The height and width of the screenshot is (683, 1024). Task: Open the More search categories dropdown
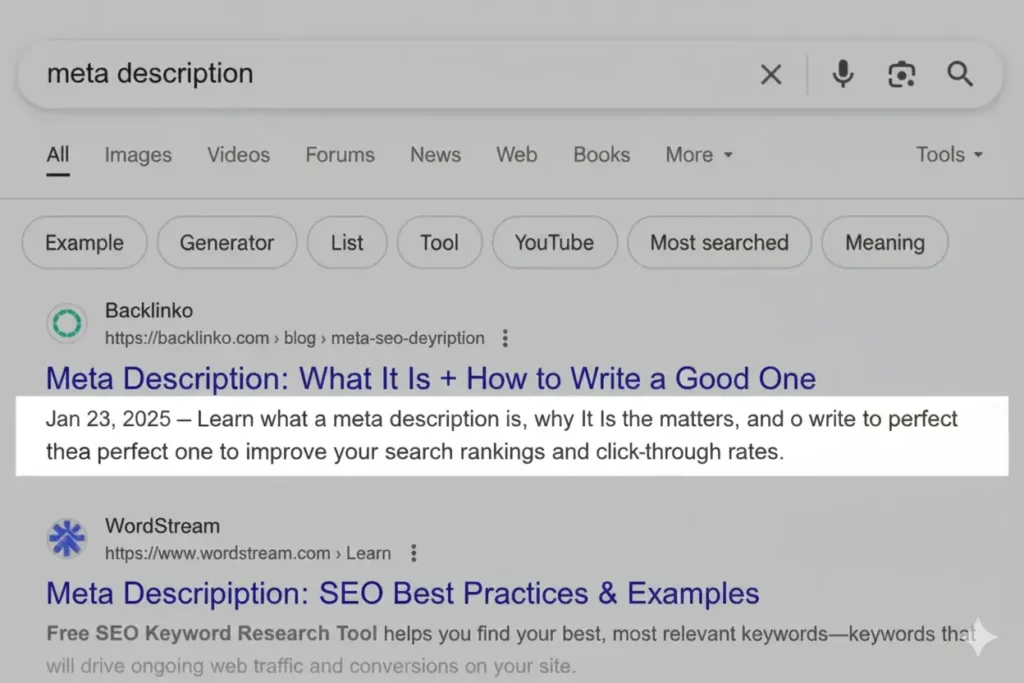tap(699, 155)
